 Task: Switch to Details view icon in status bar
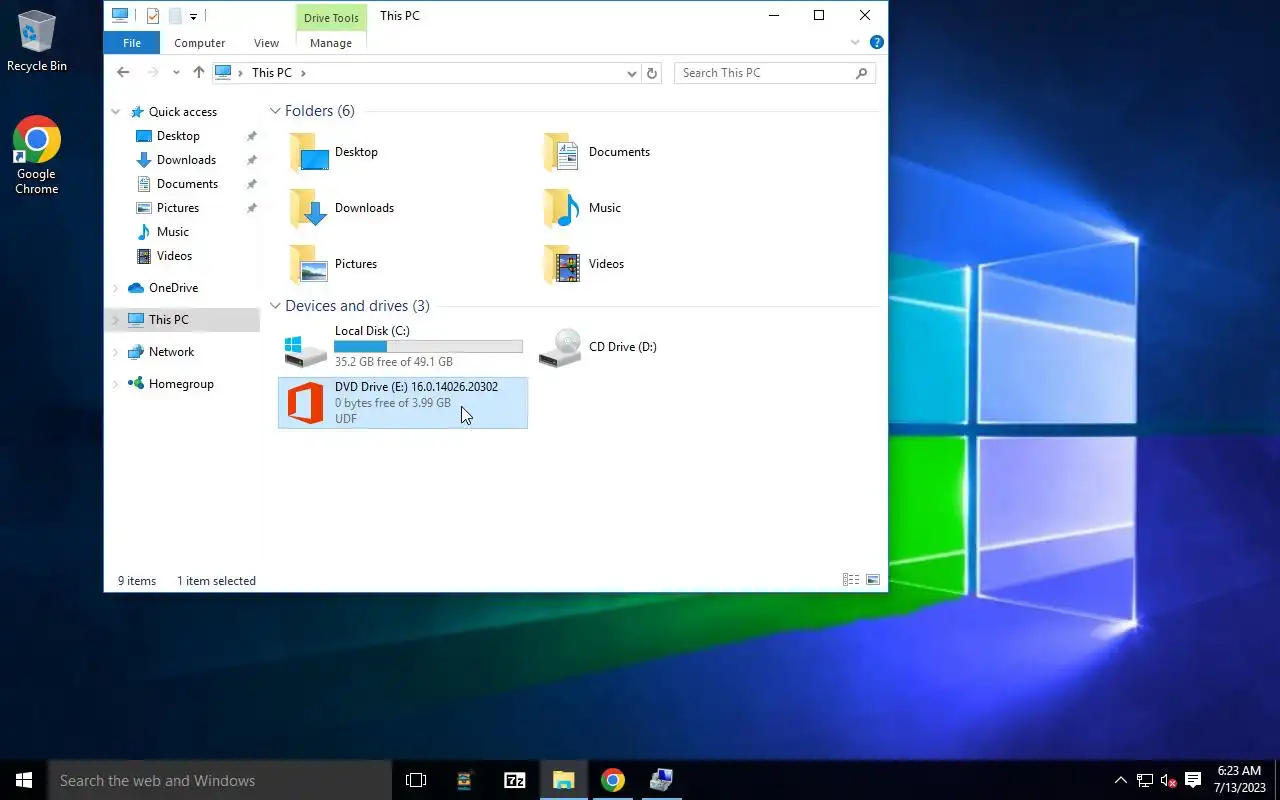(x=851, y=580)
